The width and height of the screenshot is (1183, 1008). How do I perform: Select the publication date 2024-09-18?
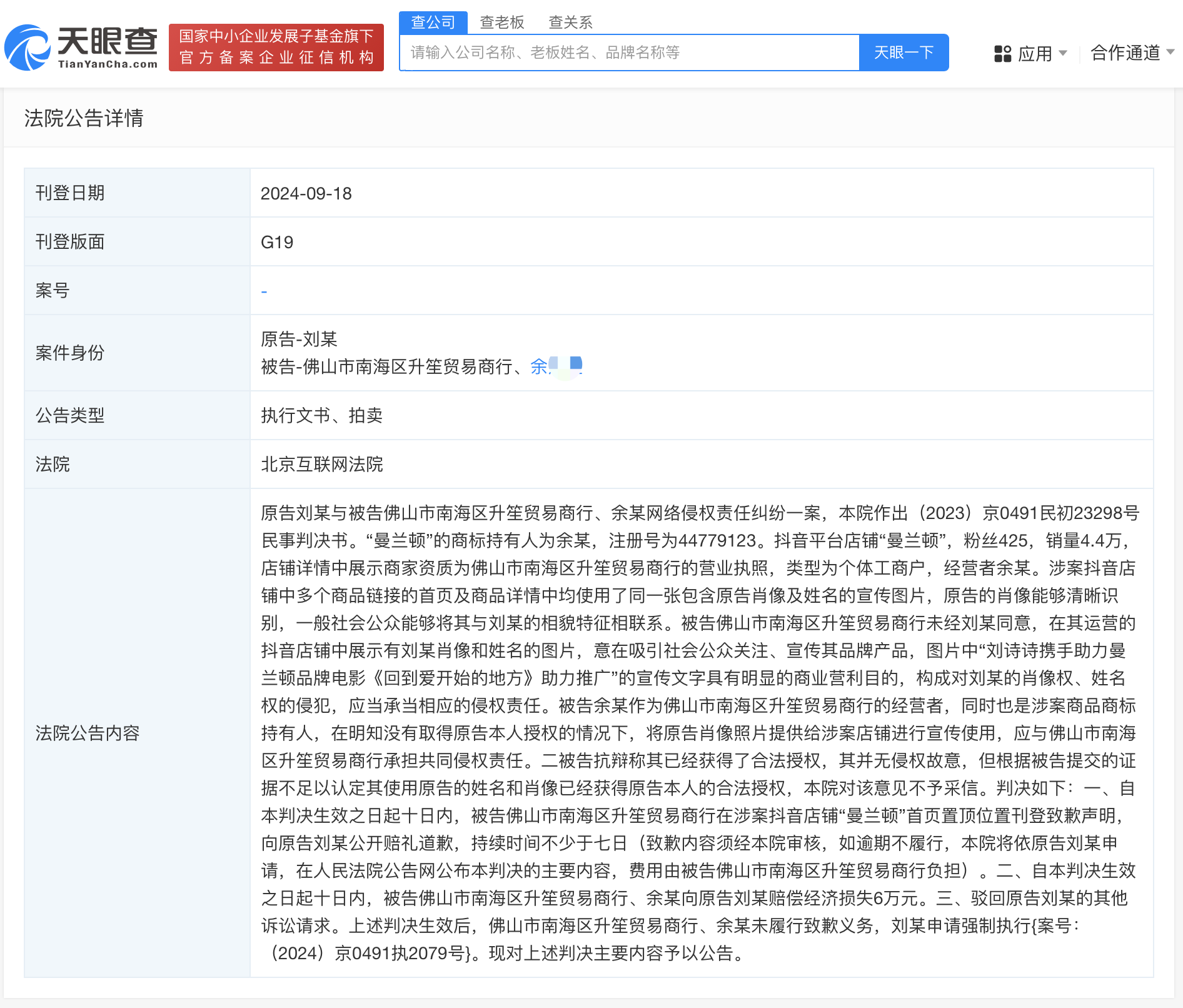tap(307, 193)
